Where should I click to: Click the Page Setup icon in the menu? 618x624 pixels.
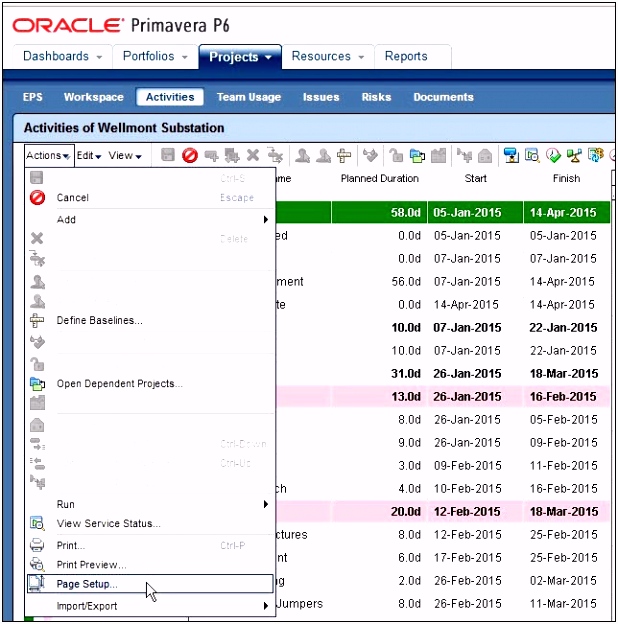37,584
